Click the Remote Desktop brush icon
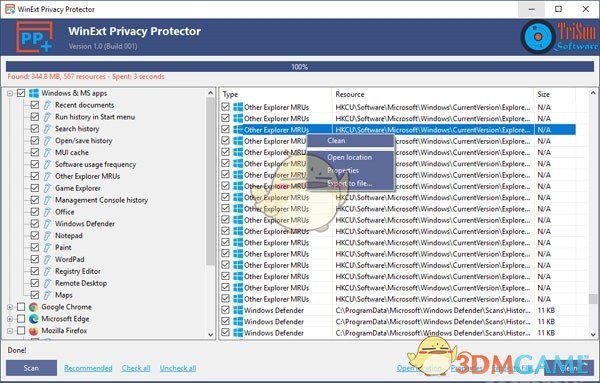Viewport: 600px width, 383px height. click(47, 283)
